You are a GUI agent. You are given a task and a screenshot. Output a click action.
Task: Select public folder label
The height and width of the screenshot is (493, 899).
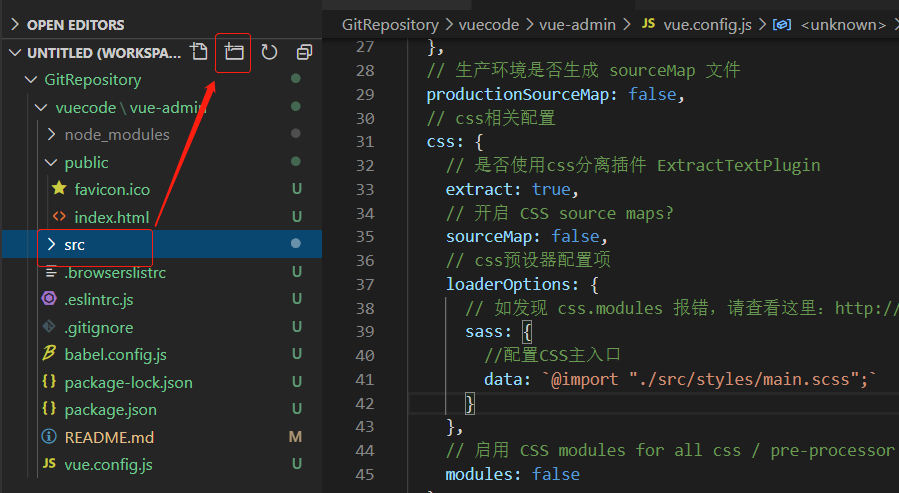coord(87,163)
